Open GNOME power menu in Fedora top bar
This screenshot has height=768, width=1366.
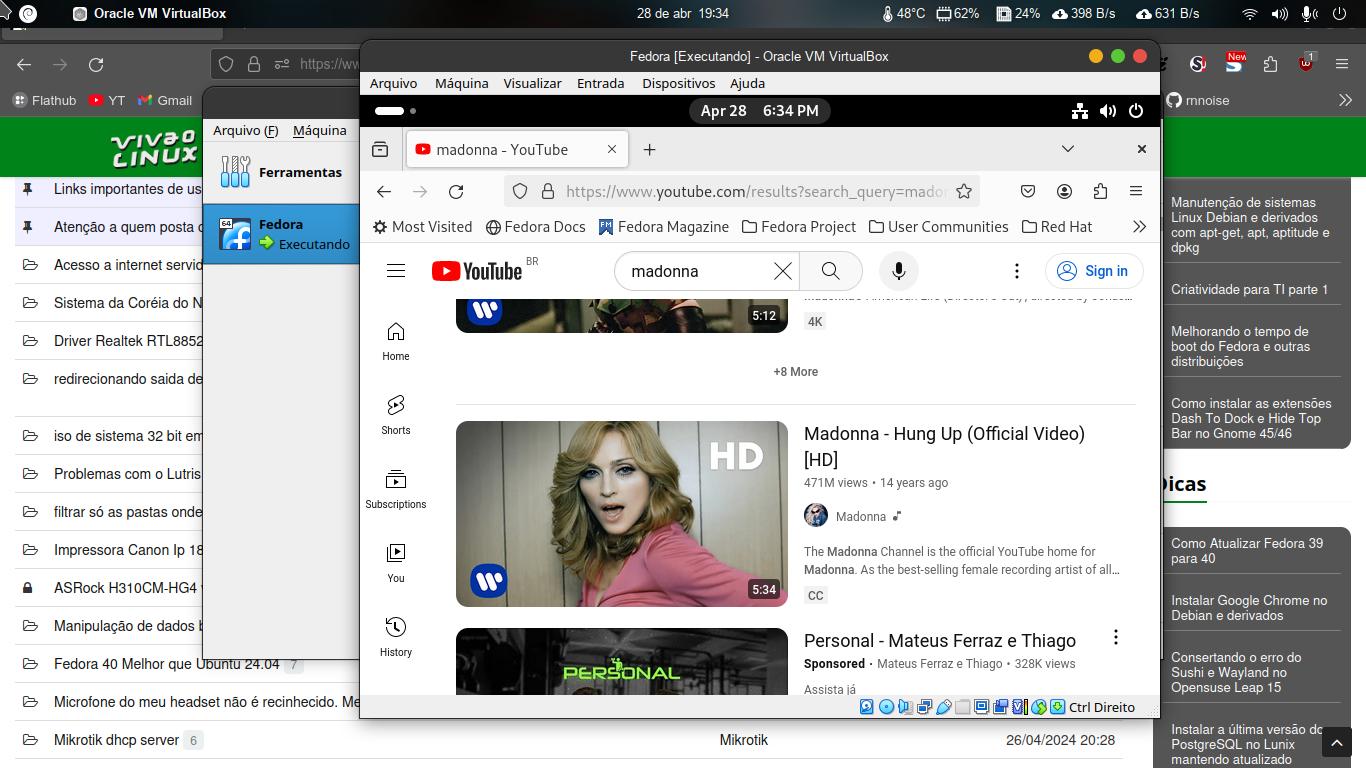pyautogui.click(x=1136, y=111)
